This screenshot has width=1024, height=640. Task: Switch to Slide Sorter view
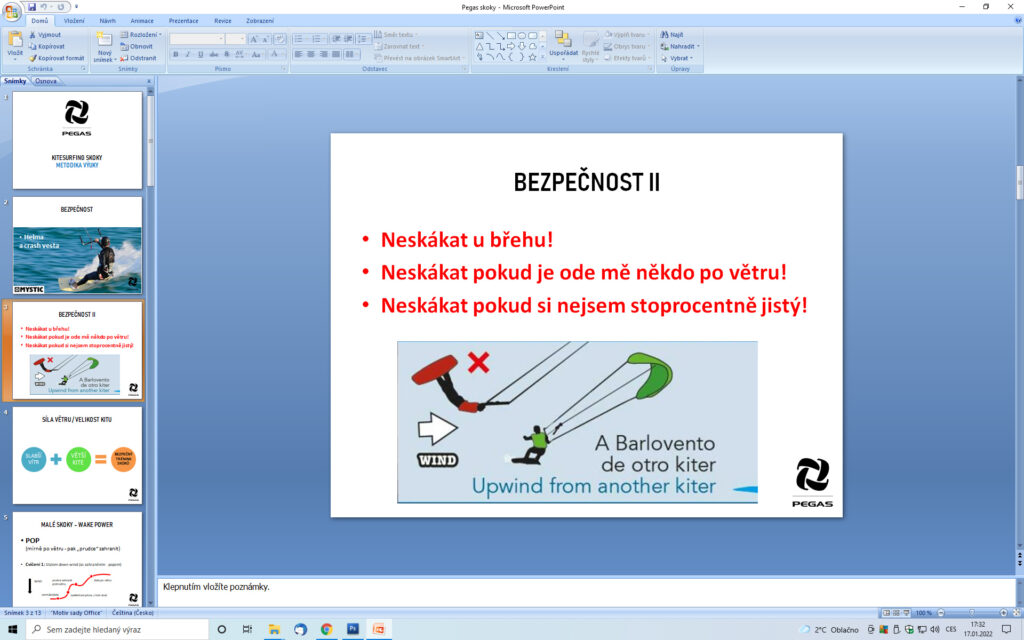(896, 613)
